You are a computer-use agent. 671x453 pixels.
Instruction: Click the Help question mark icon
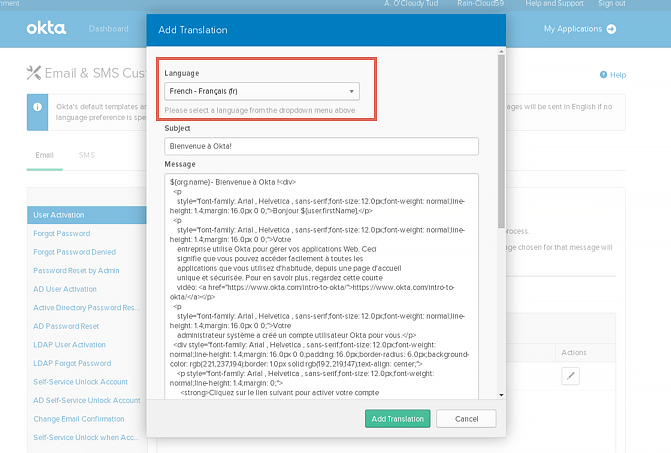(603, 74)
